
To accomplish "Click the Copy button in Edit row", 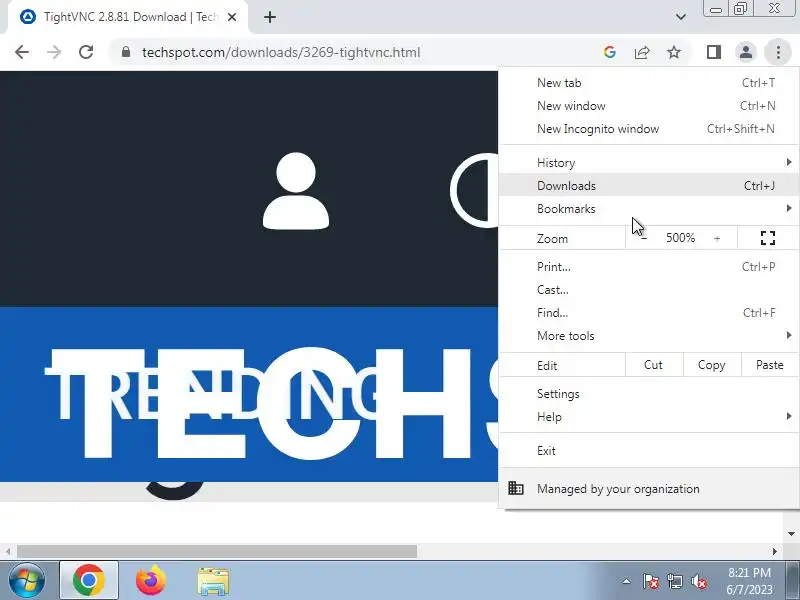I will click(x=711, y=365).
